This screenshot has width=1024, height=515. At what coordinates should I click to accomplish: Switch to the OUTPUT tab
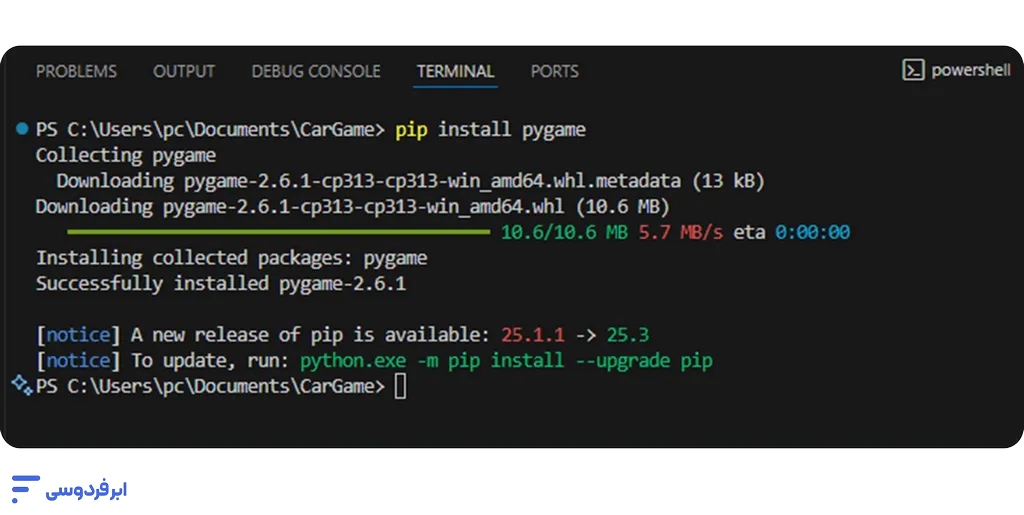[x=184, y=71]
